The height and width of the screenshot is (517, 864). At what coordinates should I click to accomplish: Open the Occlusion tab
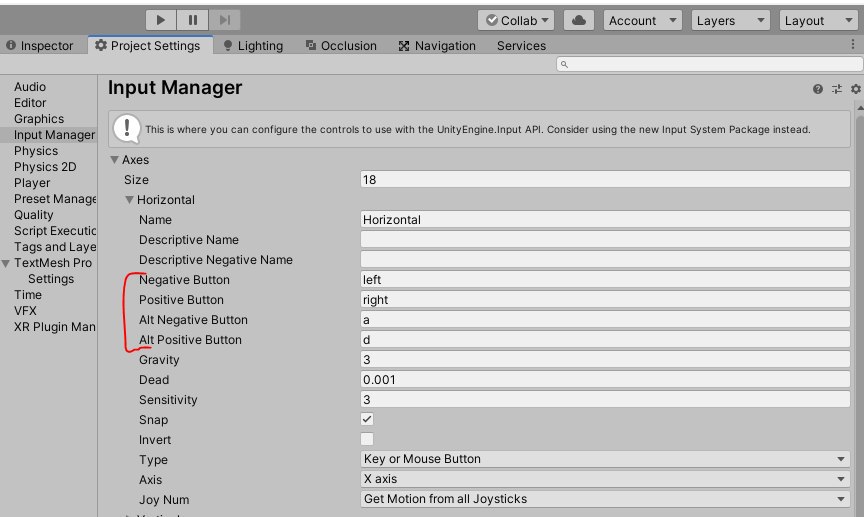[x=342, y=46]
